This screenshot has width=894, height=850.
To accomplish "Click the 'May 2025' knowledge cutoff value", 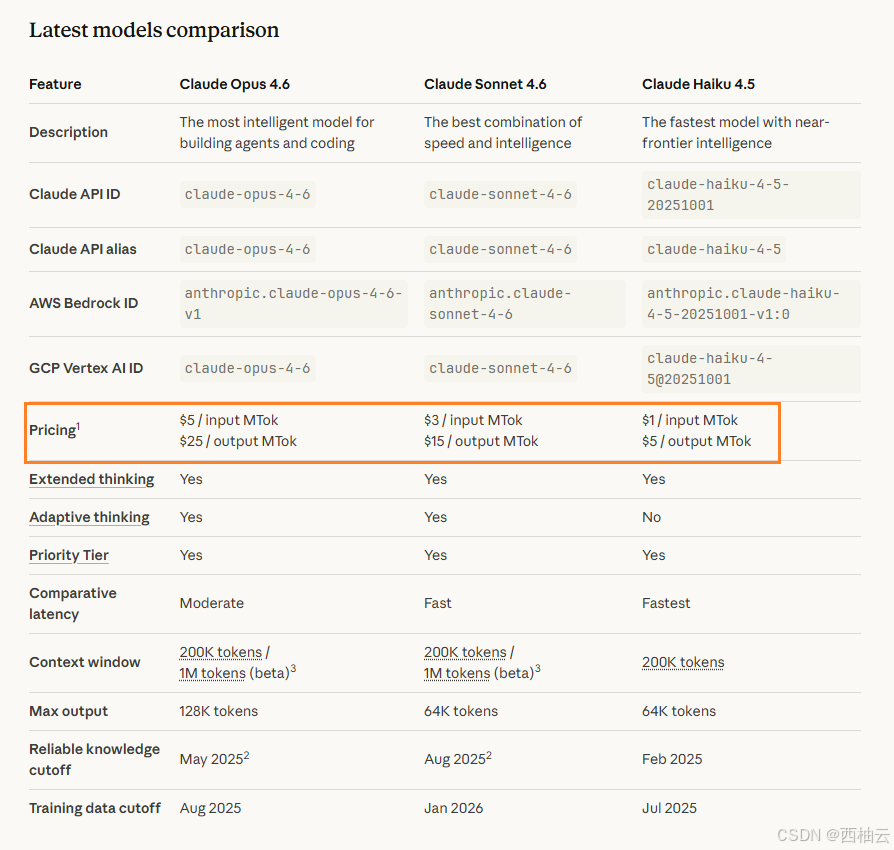I will (x=212, y=759).
